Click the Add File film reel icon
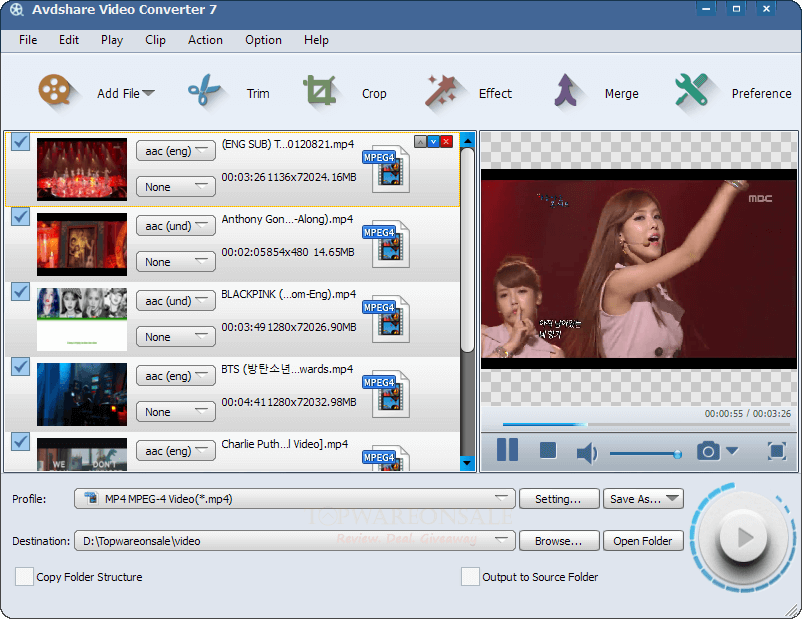802x619 pixels. click(x=54, y=91)
